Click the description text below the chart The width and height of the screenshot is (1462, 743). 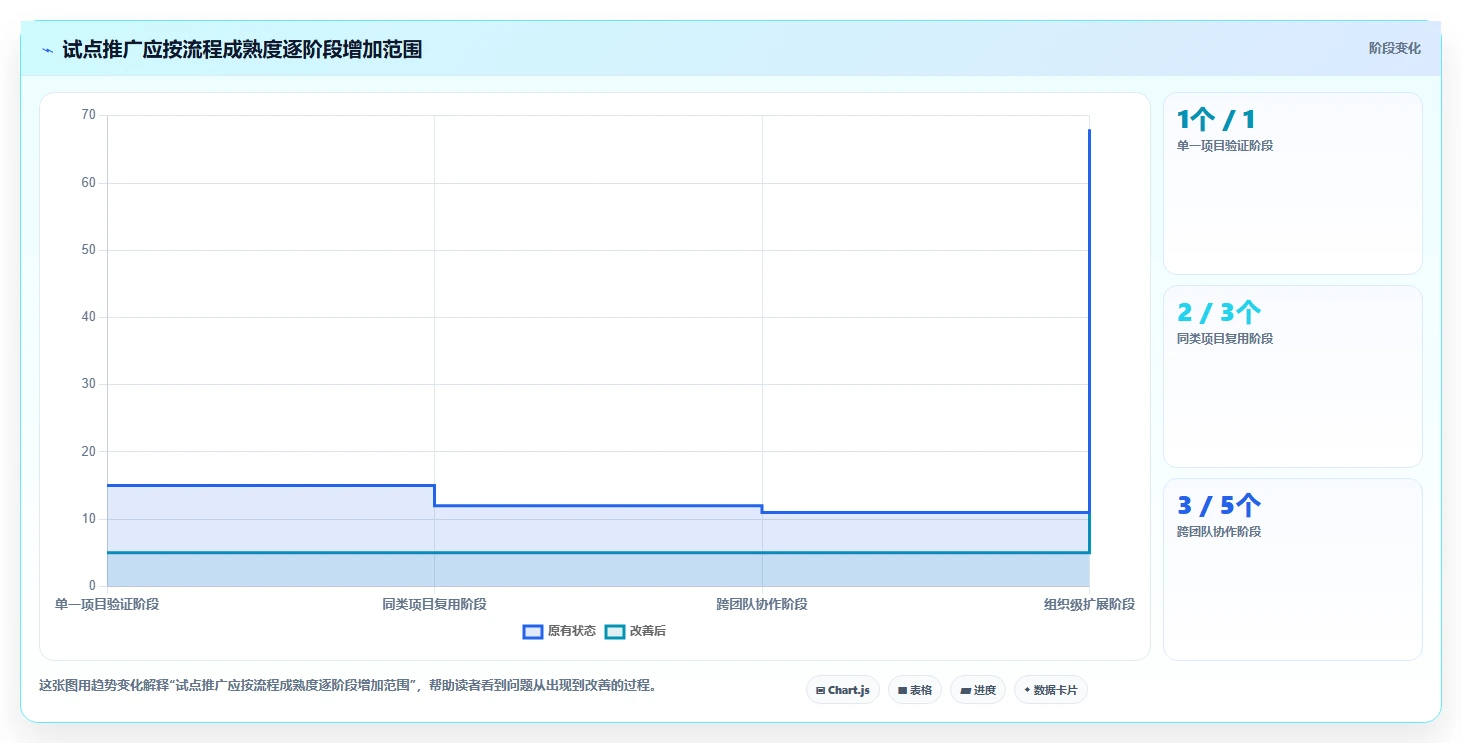[347, 686]
